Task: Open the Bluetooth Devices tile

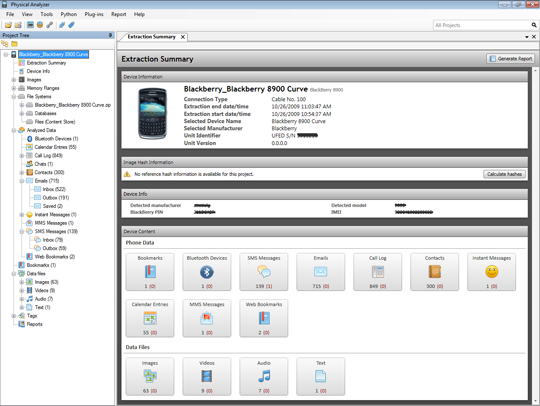Action: pyautogui.click(x=207, y=272)
